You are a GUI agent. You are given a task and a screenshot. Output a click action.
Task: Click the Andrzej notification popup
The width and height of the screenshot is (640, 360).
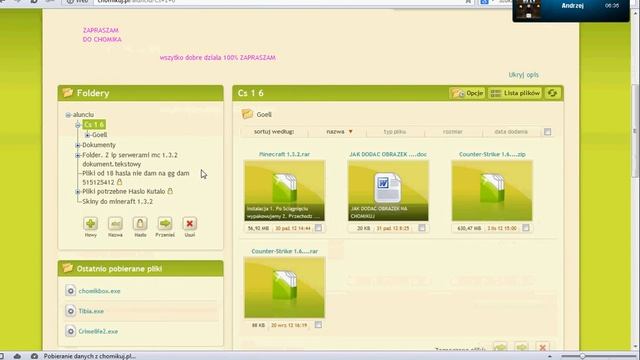pyautogui.click(x=571, y=10)
